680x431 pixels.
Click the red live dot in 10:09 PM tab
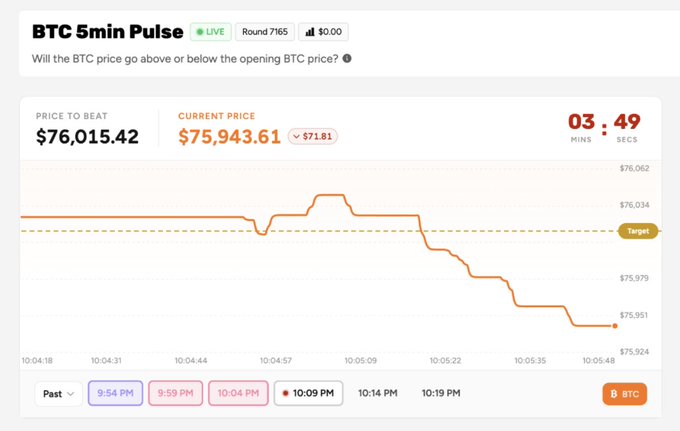pos(285,393)
